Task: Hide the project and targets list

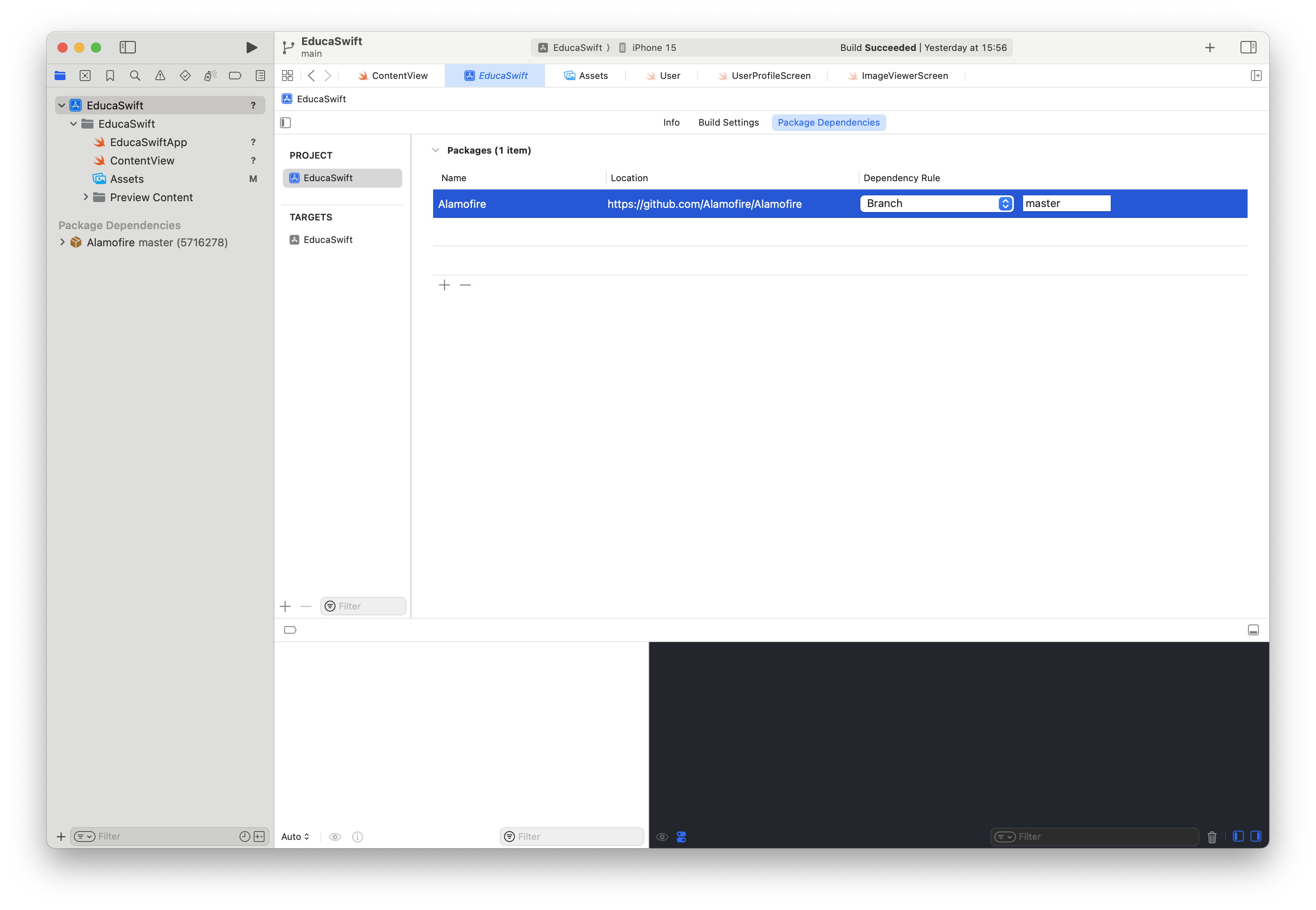Action: pos(285,123)
